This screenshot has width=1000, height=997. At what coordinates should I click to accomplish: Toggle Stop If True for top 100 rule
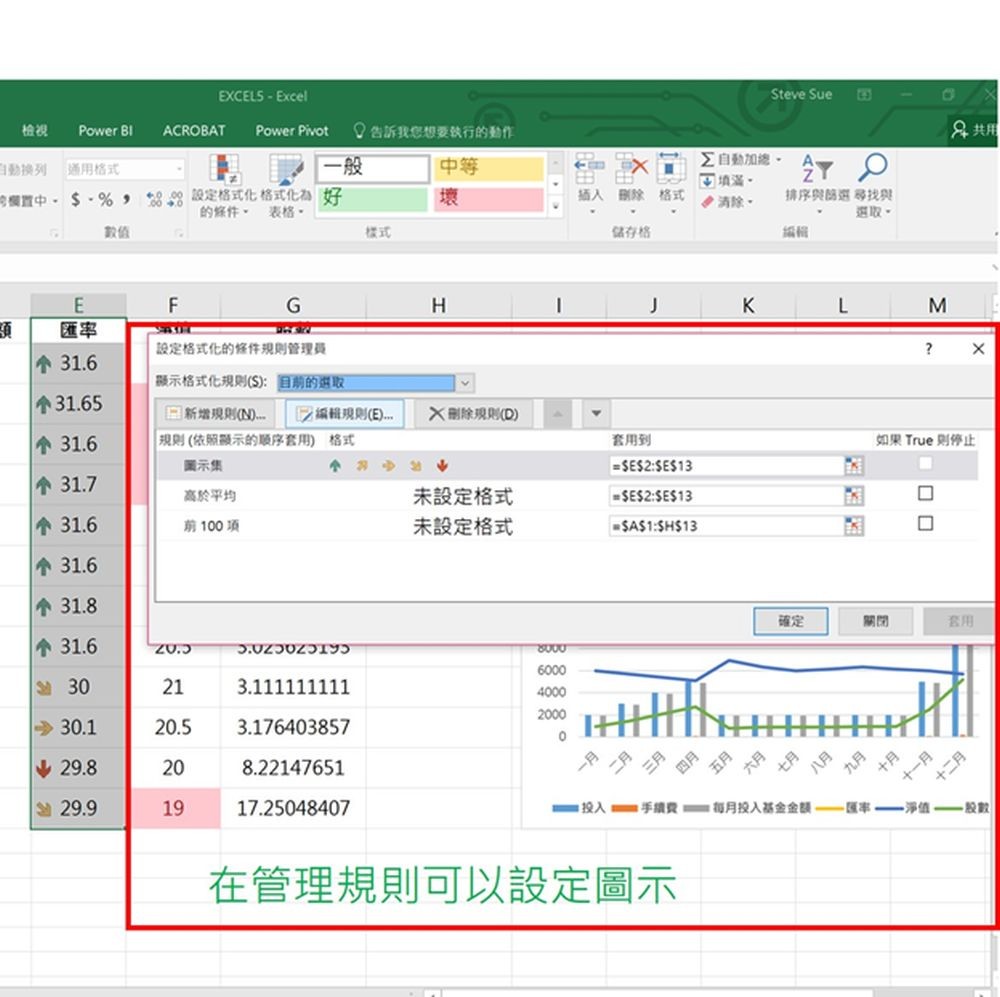(925, 524)
